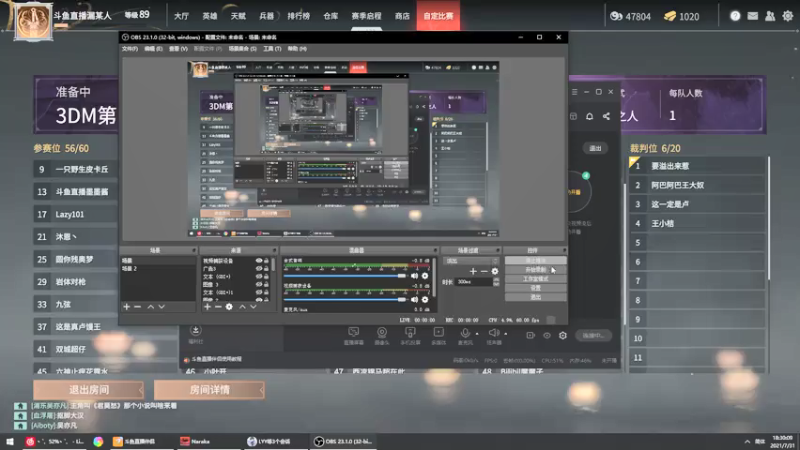Toggle lock on the third source row
This screenshot has height=450, width=800.
(x=266, y=277)
